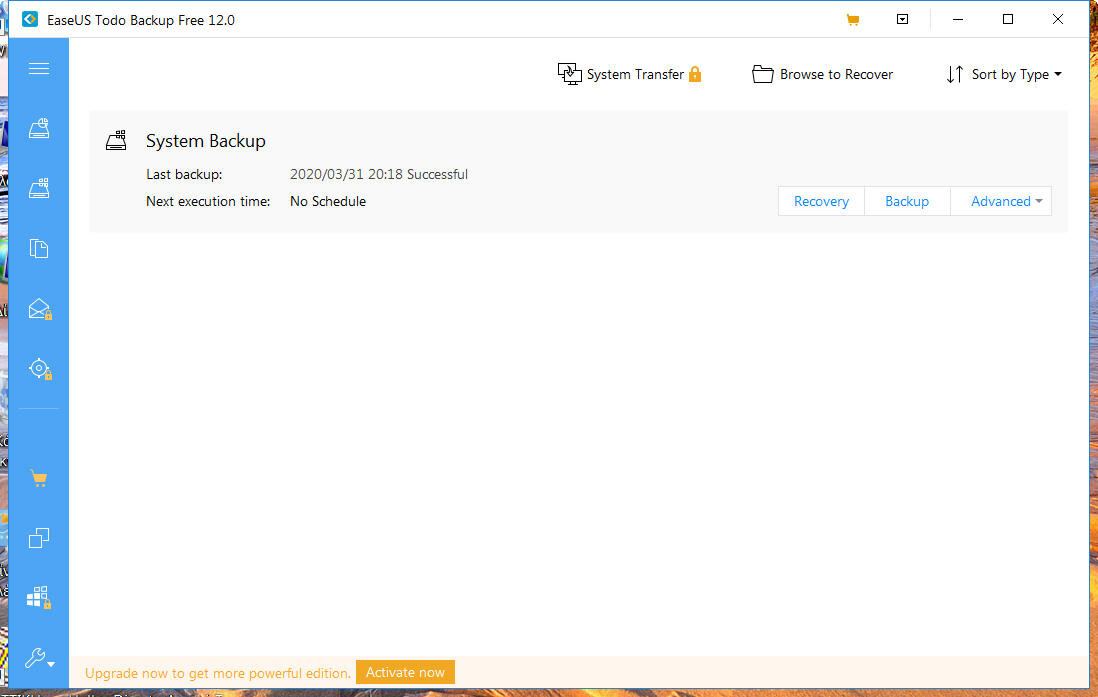This screenshot has width=1098, height=697.
Task: Click System Transfer
Action: click(x=620, y=74)
